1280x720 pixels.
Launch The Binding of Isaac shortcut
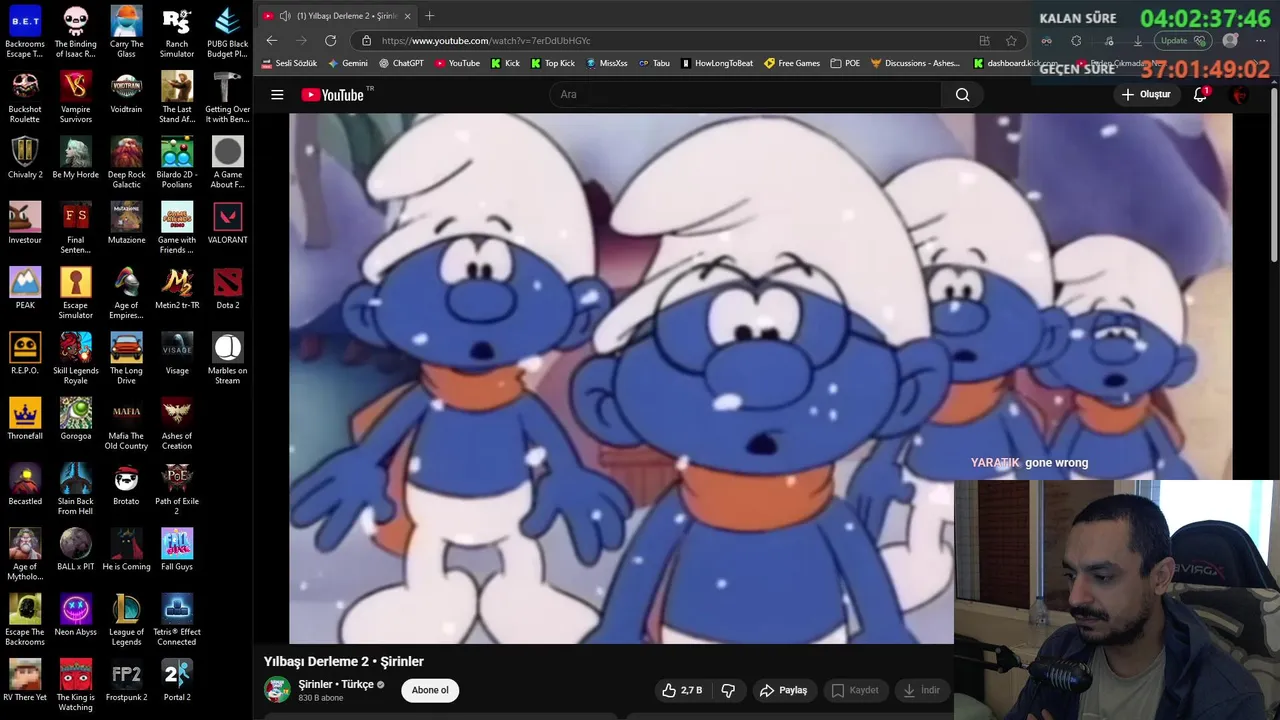76,32
